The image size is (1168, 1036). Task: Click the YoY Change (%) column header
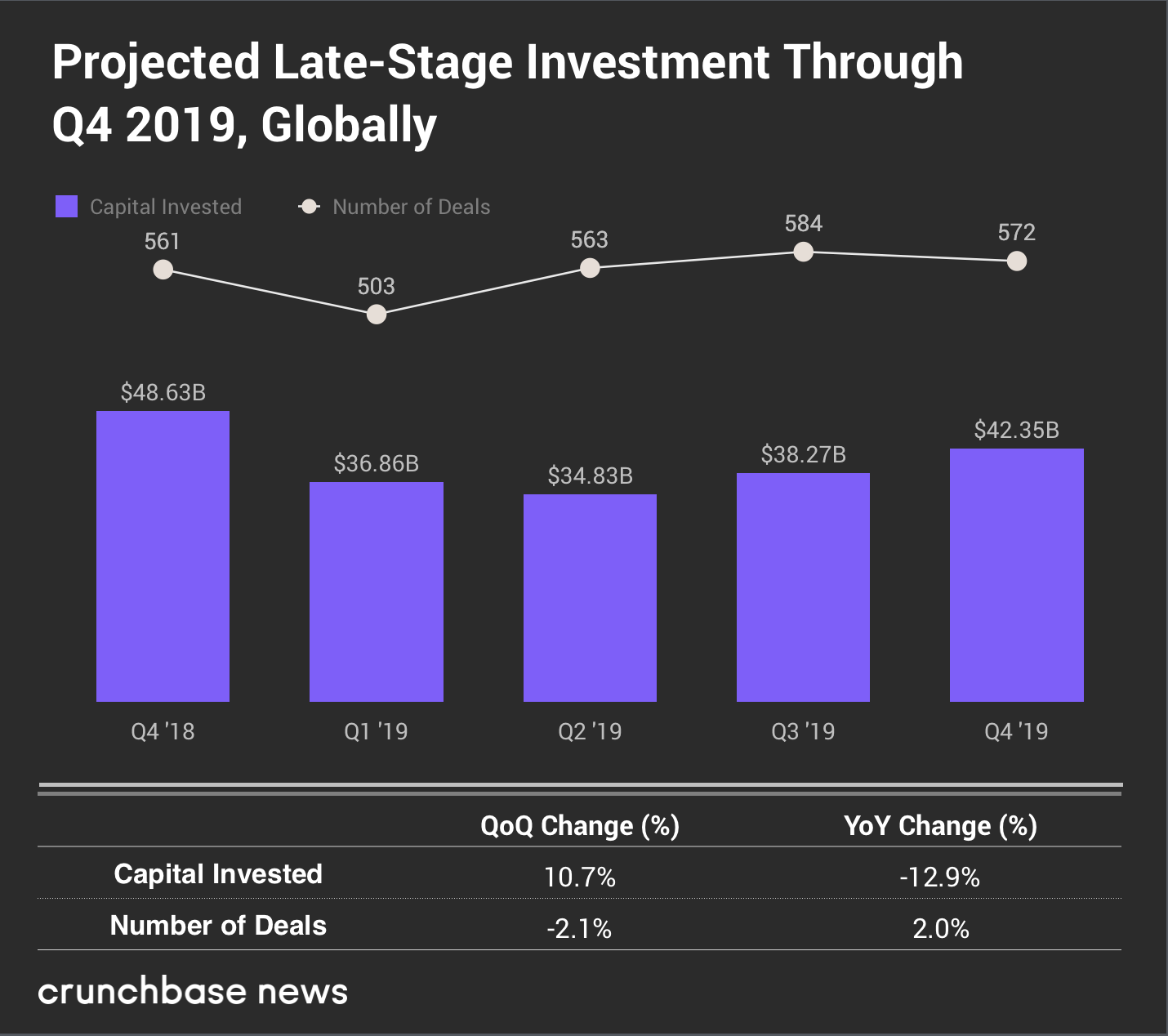click(x=940, y=826)
